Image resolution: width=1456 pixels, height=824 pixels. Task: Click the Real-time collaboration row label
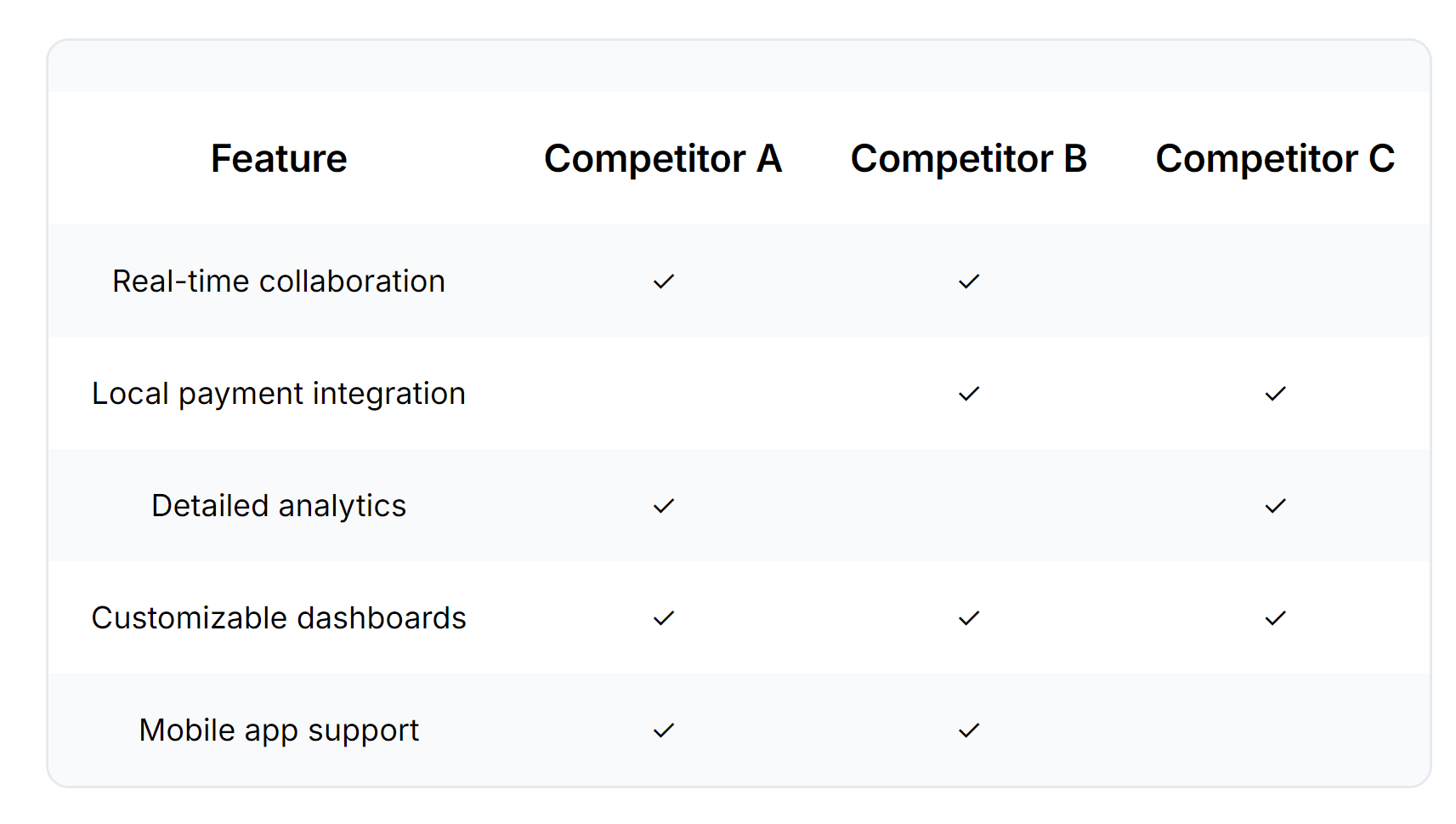(x=279, y=281)
